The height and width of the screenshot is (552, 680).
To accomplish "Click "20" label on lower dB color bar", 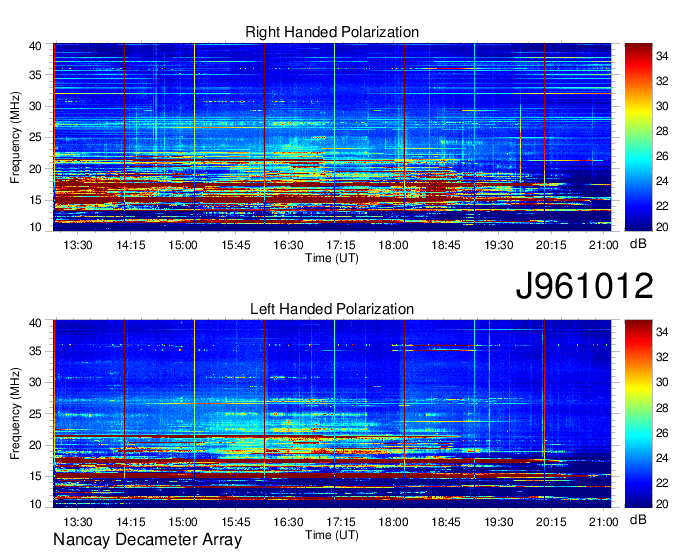I will point(662,503).
